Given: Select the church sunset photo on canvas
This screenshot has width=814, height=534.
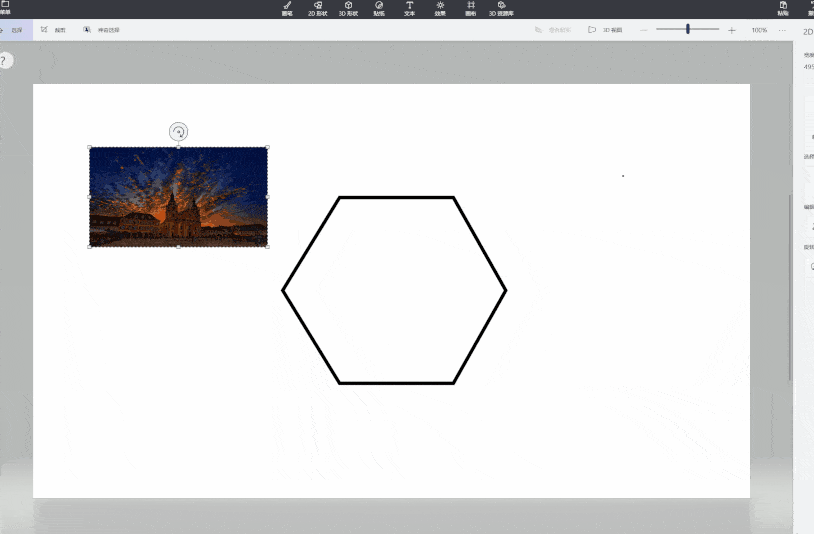Looking at the screenshot, I should click(179, 197).
